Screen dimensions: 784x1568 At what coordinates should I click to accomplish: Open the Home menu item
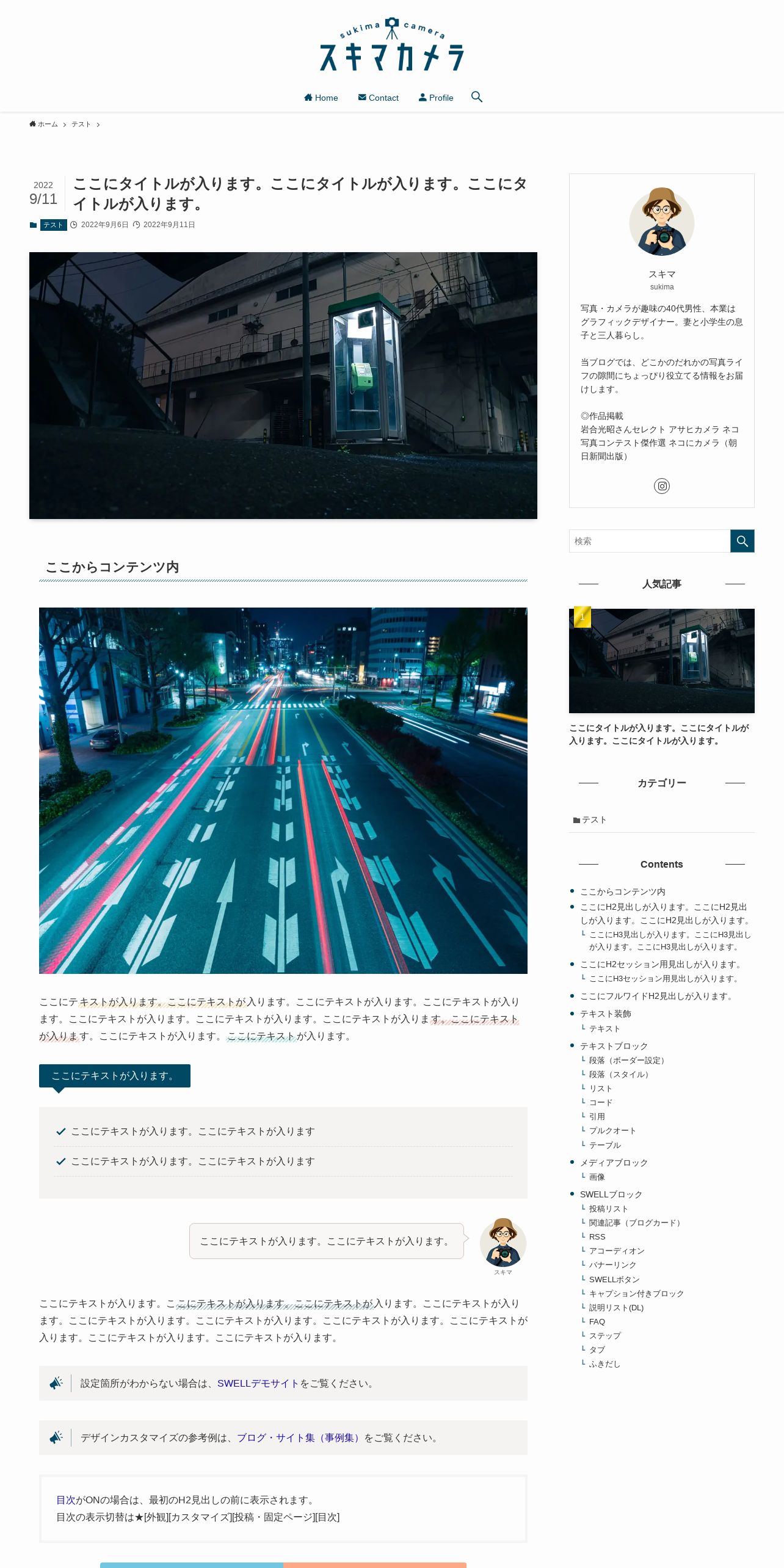[321, 98]
